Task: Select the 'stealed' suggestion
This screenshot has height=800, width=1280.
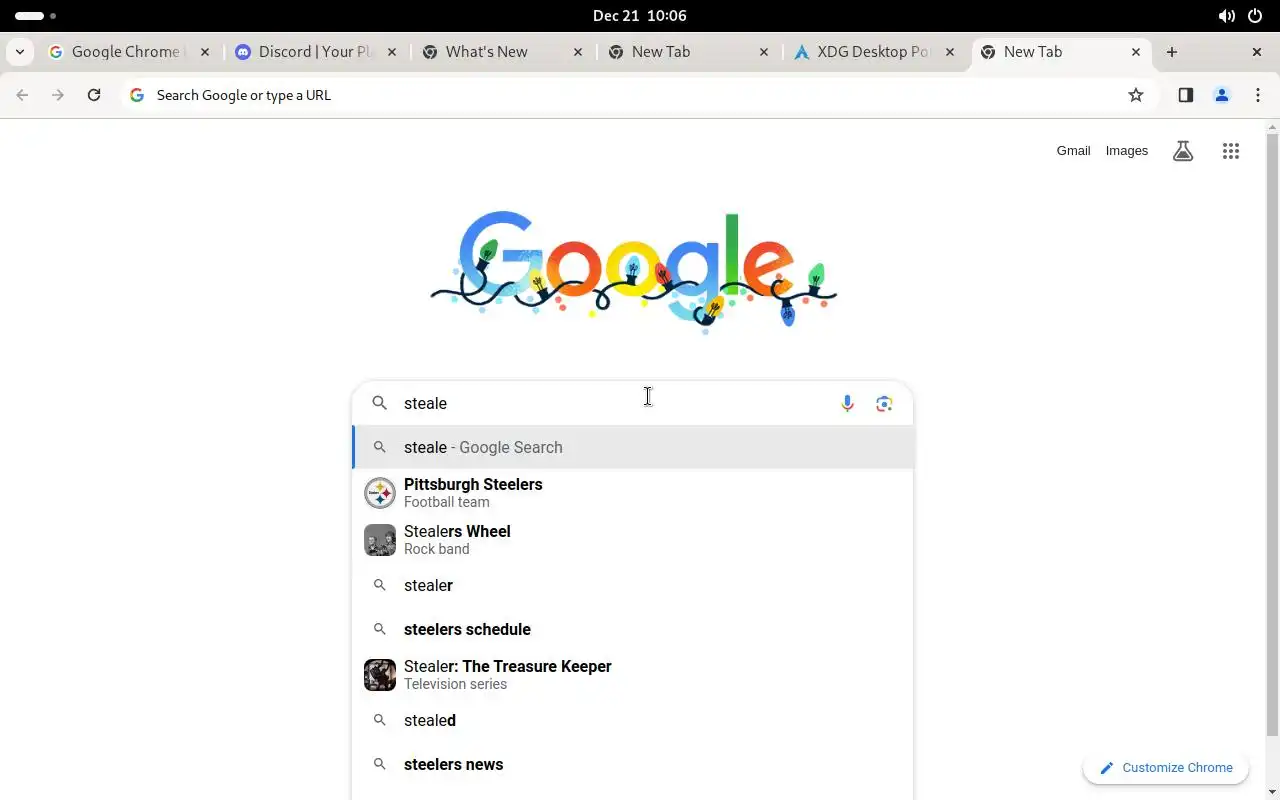Action: click(633, 720)
